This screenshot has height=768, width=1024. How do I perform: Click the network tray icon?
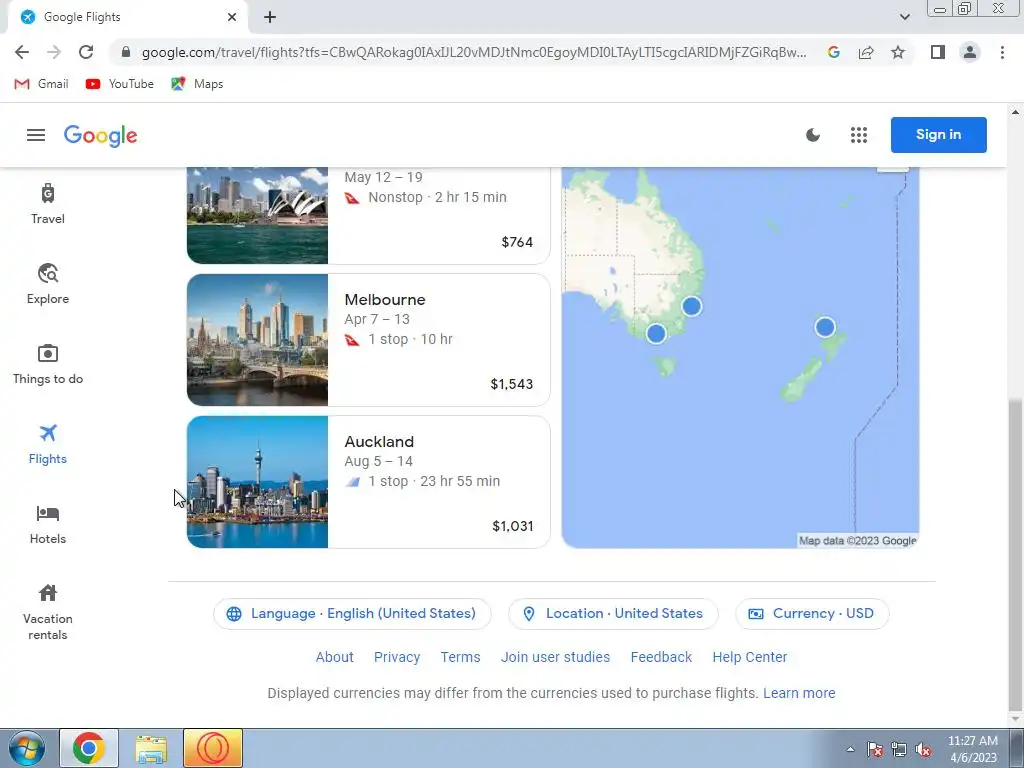pyautogui.click(x=899, y=750)
